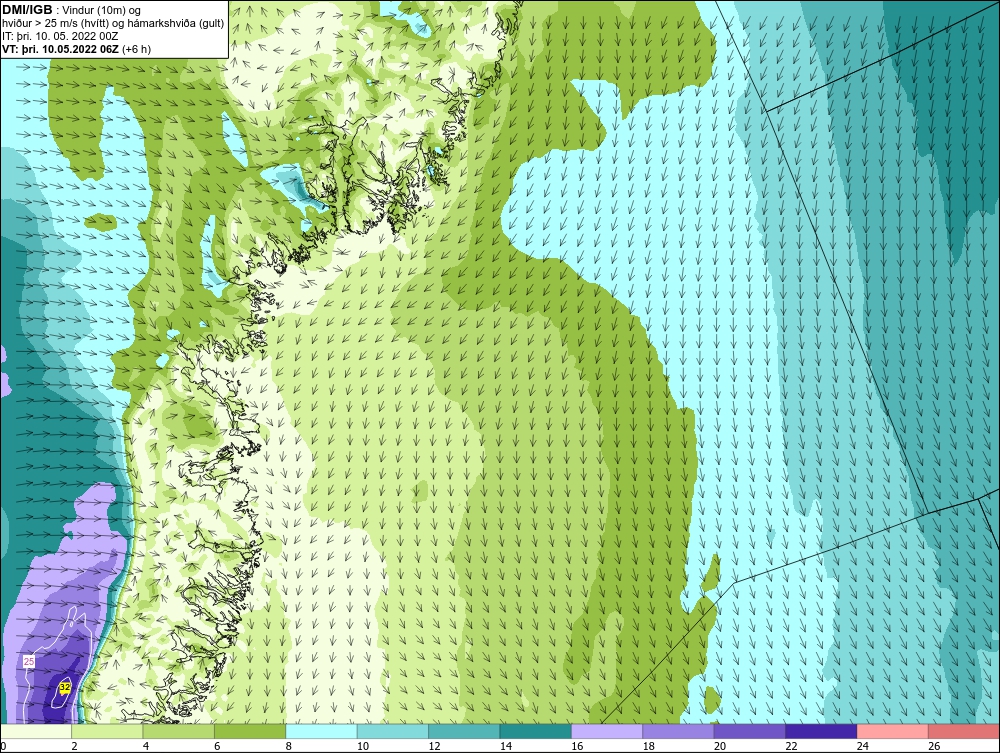Screen dimensions: 1000x753
Task: Select the lavender 16–18 m/s legend swatch
Action: 607,731
